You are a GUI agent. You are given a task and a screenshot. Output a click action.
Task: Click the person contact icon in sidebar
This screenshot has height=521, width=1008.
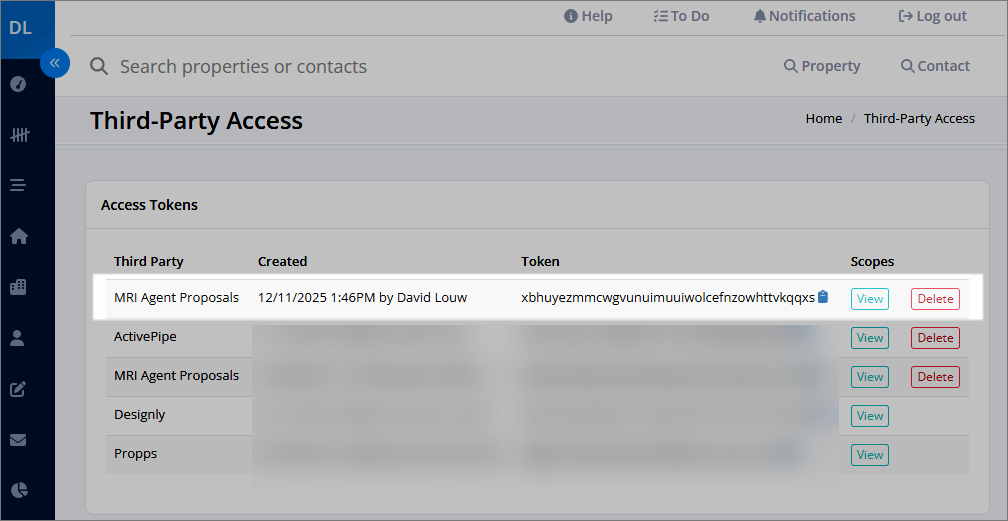pyautogui.click(x=17, y=338)
